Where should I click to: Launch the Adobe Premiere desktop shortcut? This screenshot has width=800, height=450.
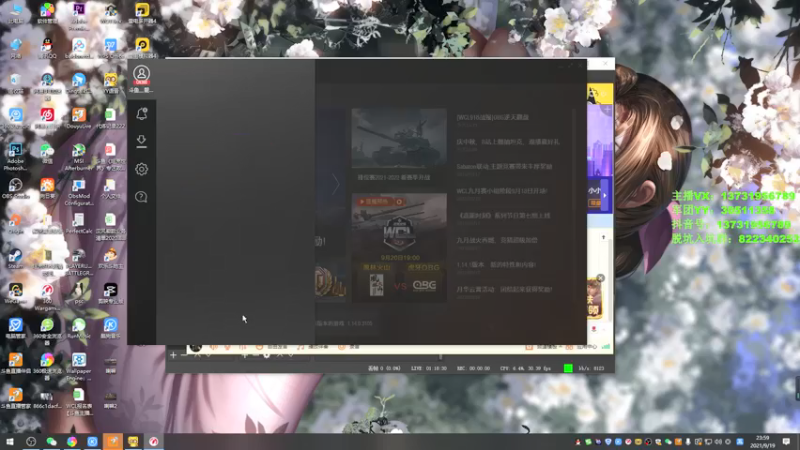click(x=79, y=14)
